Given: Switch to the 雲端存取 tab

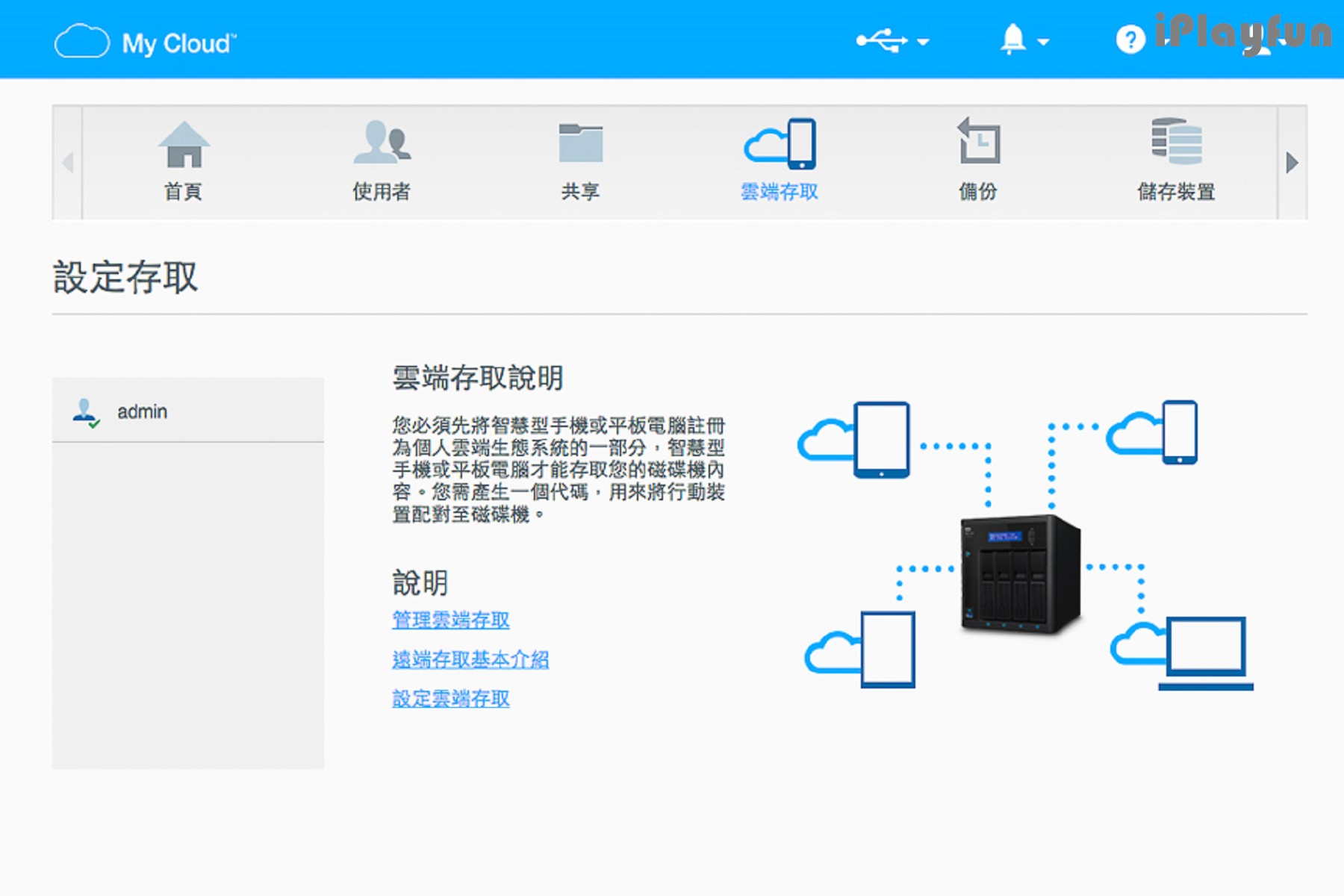Looking at the screenshot, I should click(x=780, y=160).
